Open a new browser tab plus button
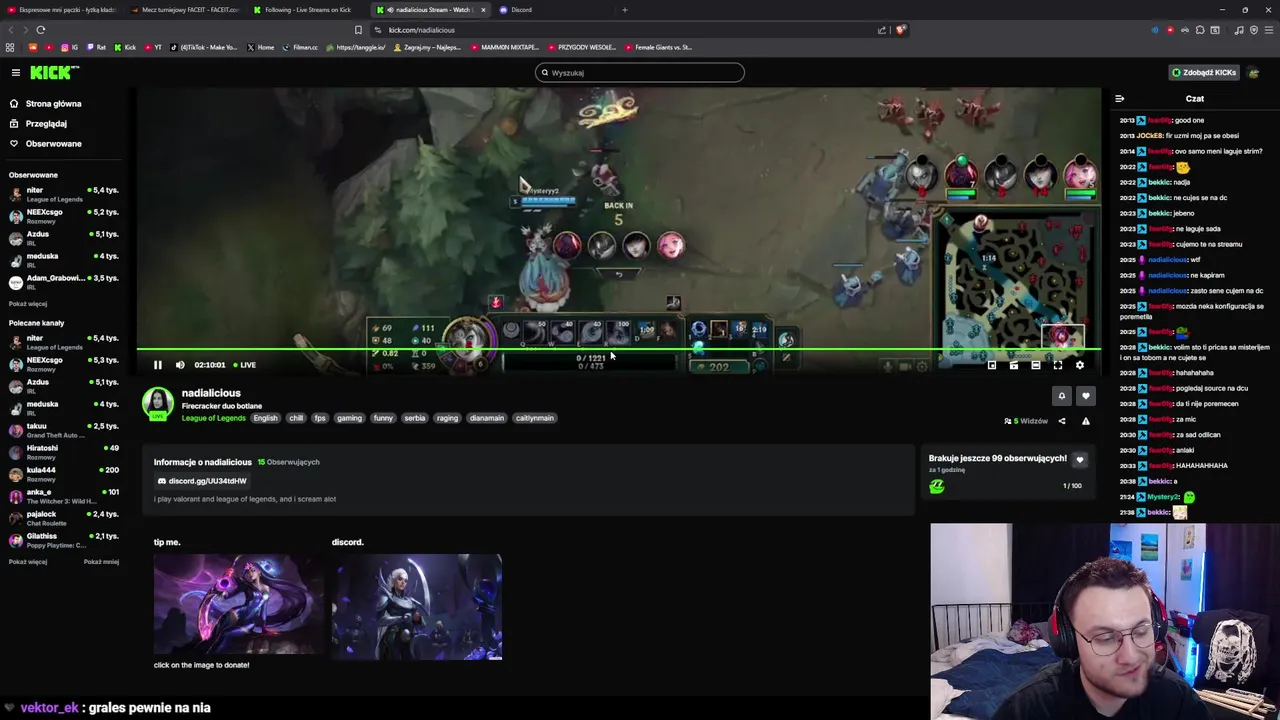 pos(624,10)
